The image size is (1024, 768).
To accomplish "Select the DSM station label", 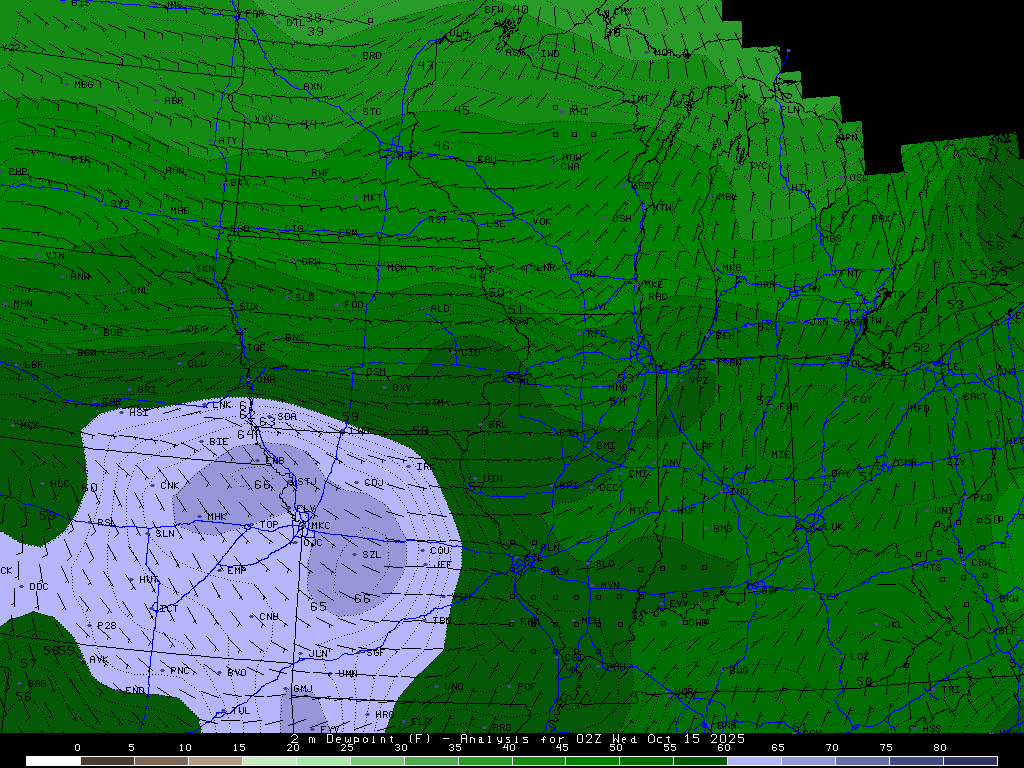I will click(376, 372).
